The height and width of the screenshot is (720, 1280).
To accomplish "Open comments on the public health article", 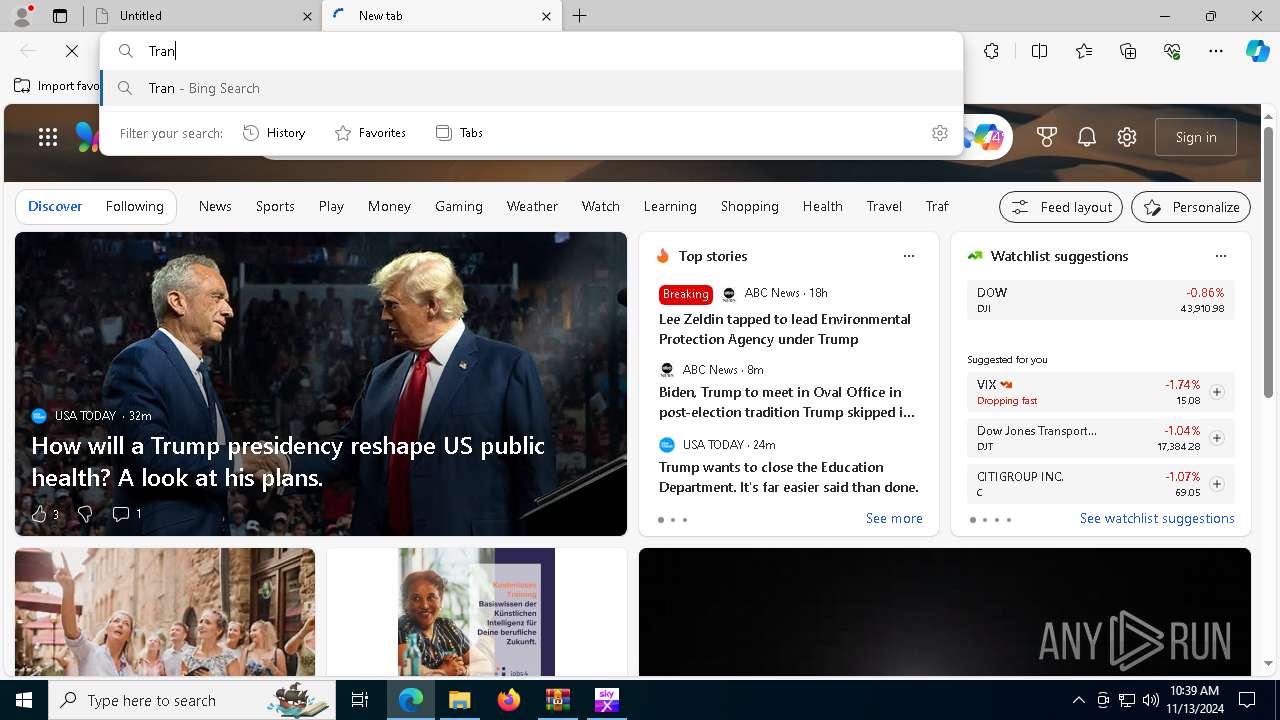I will click(127, 514).
